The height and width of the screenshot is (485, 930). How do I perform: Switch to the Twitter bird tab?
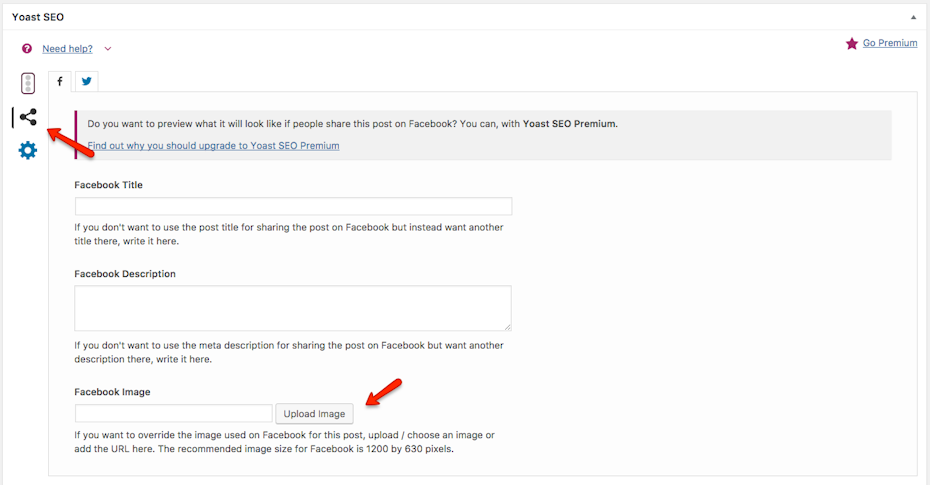(86, 82)
